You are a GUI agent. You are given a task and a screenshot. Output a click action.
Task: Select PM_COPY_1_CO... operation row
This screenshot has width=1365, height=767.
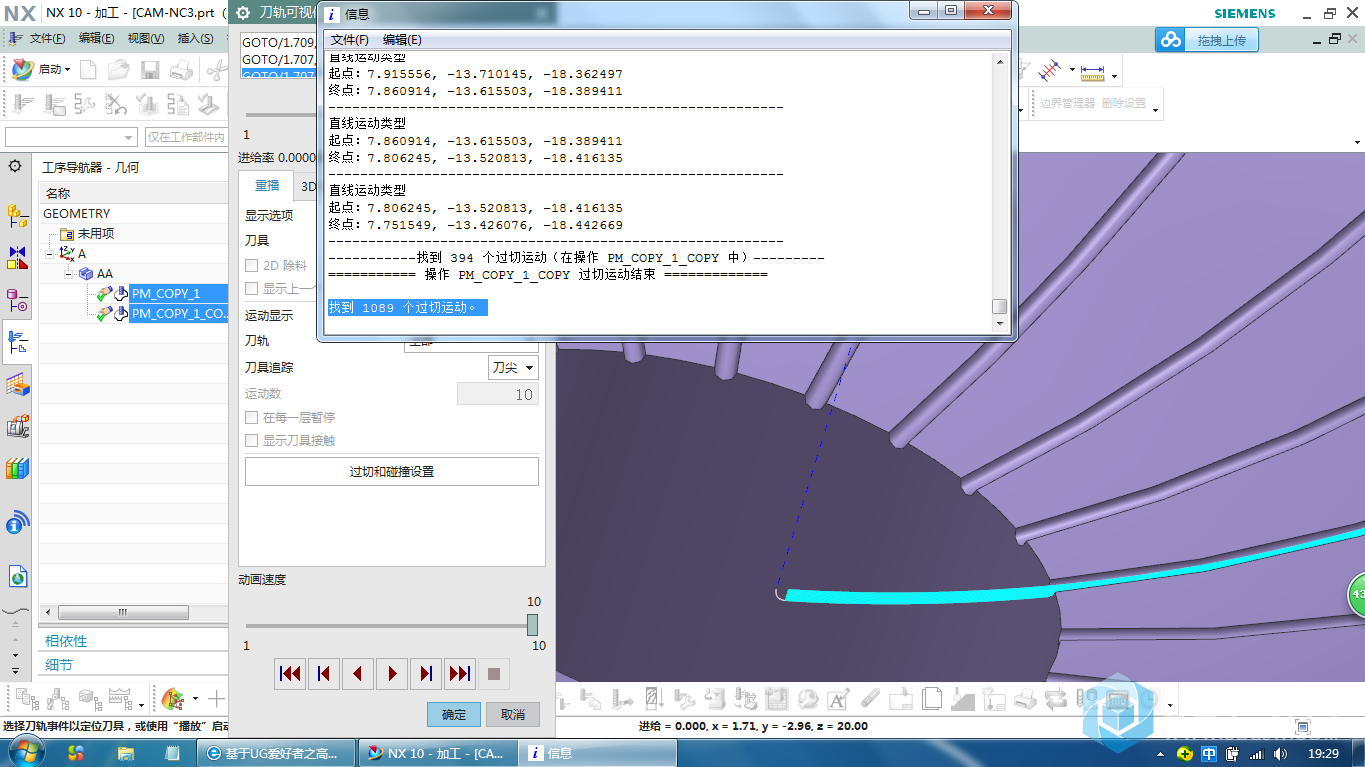pos(180,313)
